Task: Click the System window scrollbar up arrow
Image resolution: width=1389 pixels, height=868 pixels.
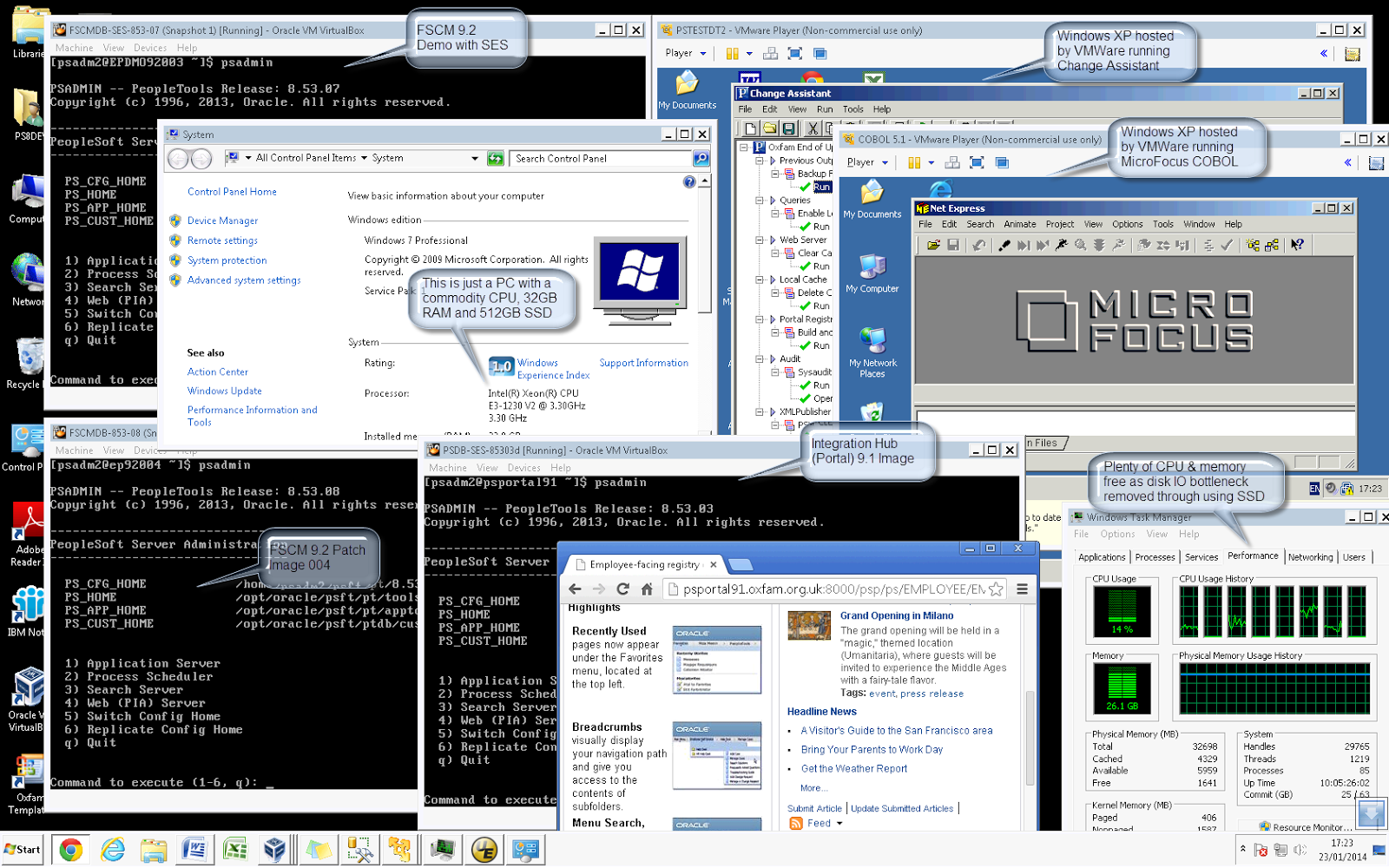Action: pos(704,181)
